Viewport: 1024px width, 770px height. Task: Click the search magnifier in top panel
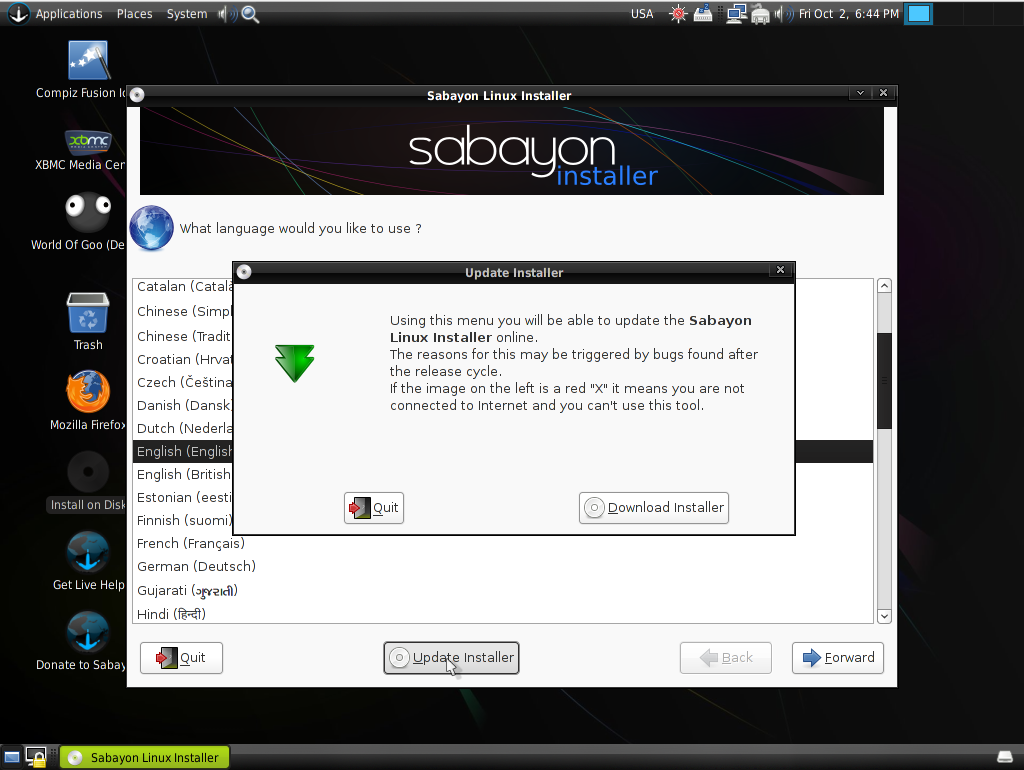click(250, 14)
